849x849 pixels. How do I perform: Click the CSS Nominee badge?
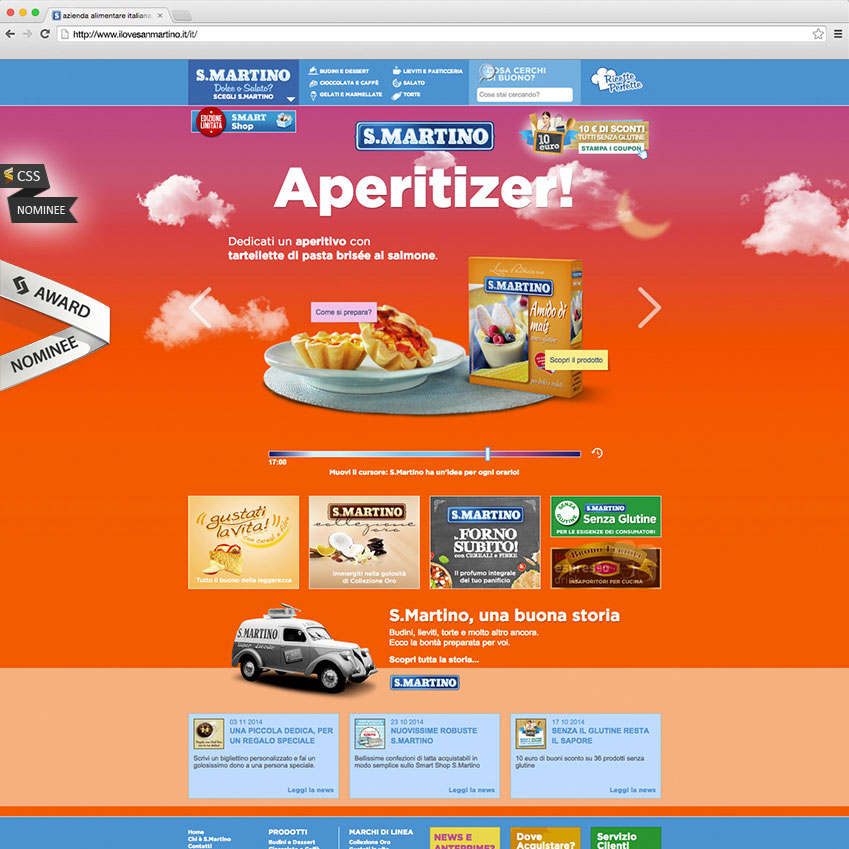(x=39, y=193)
